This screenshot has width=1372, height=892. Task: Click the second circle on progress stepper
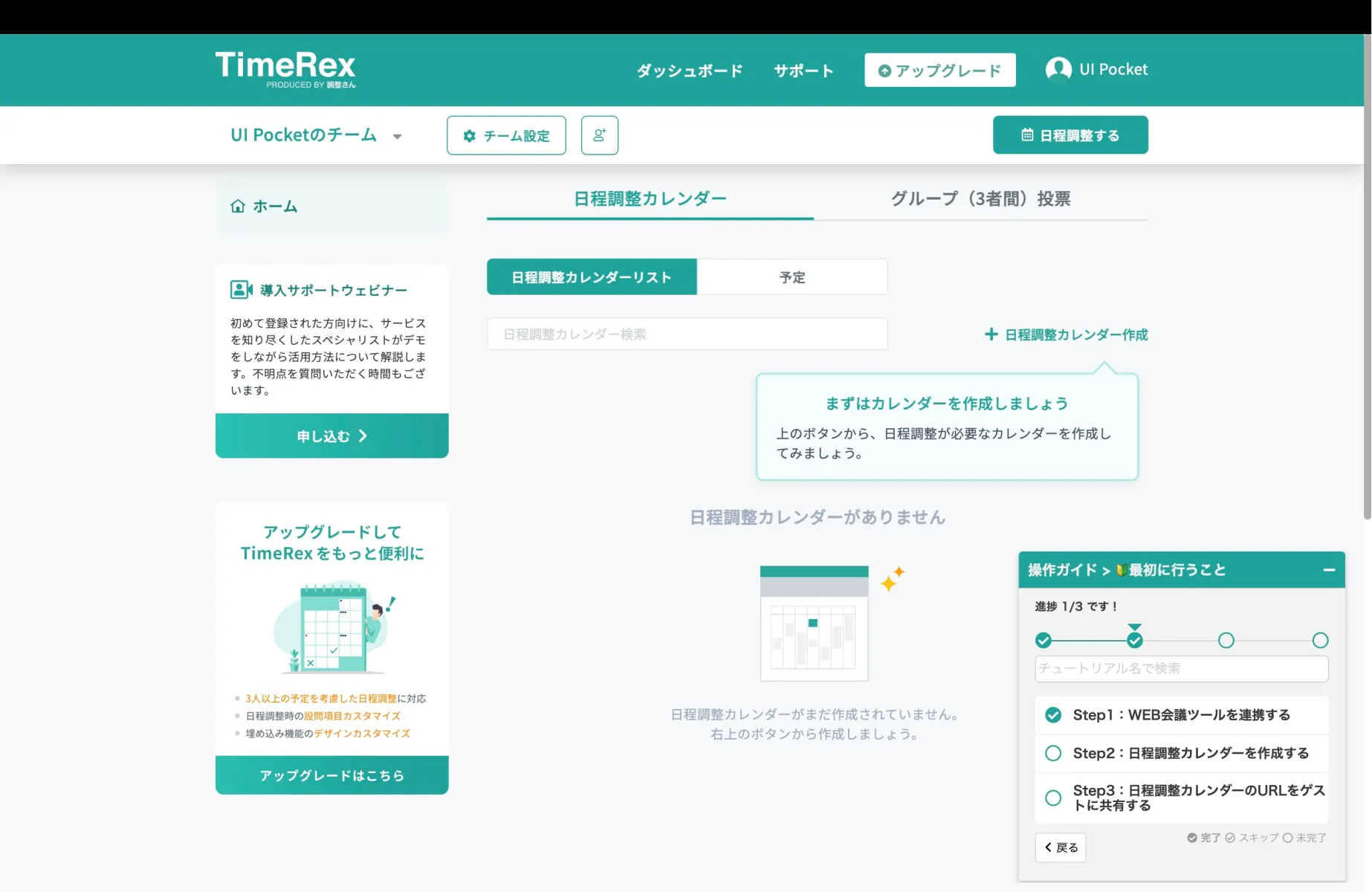click(1135, 639)
